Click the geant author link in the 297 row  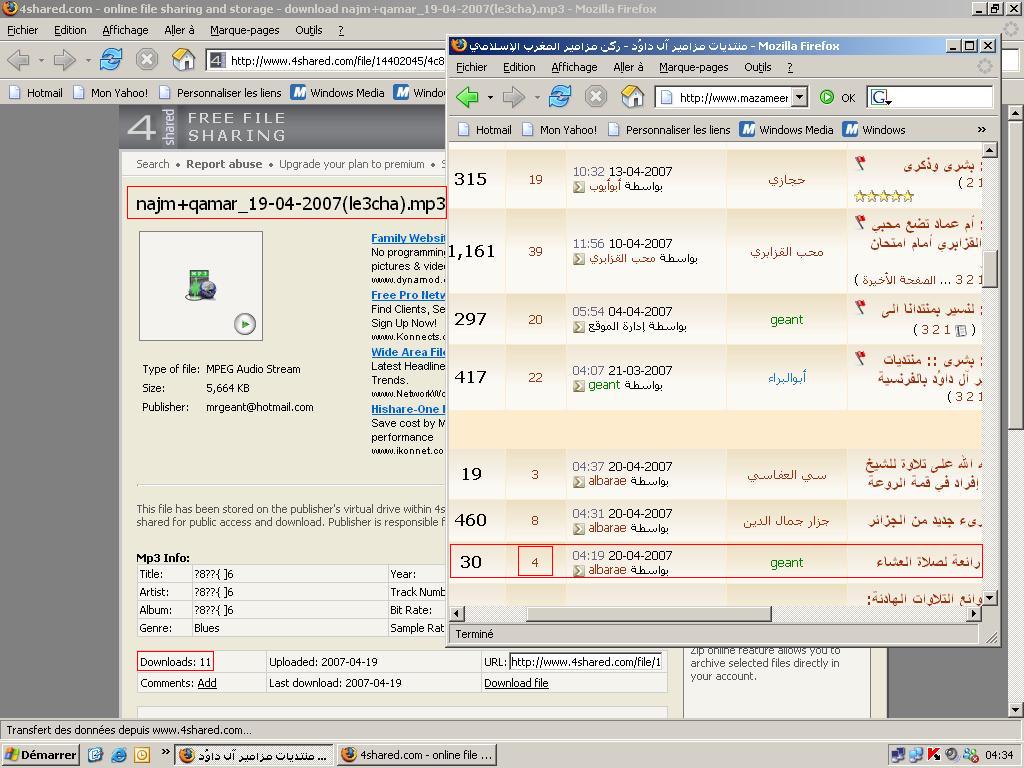[786, 319]
